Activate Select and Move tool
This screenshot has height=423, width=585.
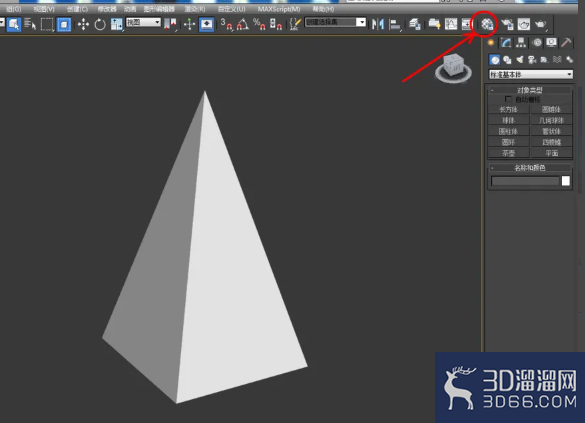(83, 25)
